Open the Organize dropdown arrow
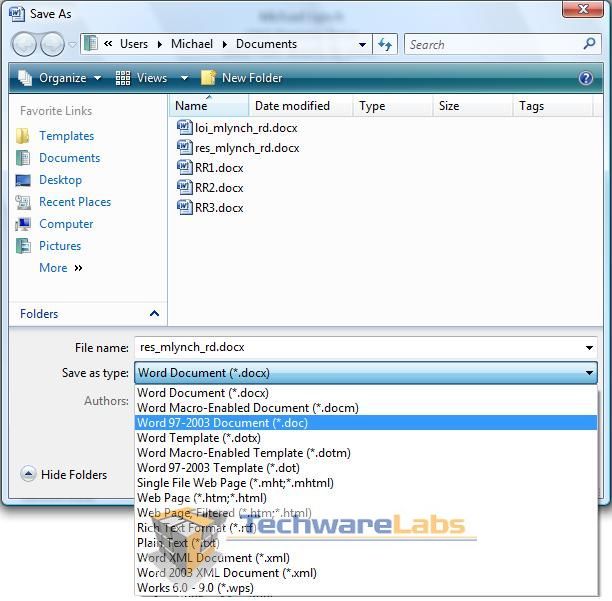 (97, 78)
